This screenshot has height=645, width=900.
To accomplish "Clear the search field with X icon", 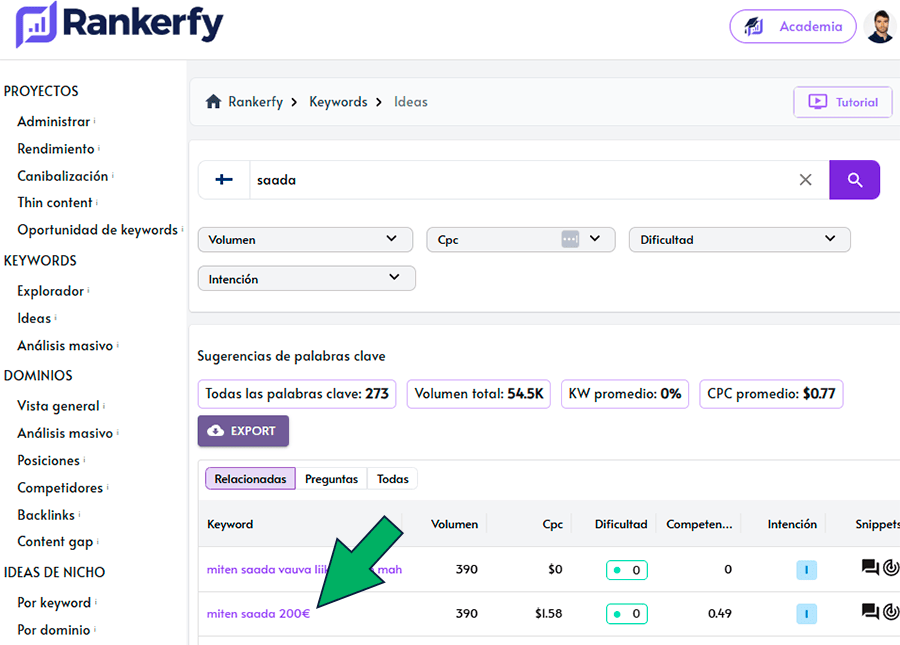I will tap(805, 180).
